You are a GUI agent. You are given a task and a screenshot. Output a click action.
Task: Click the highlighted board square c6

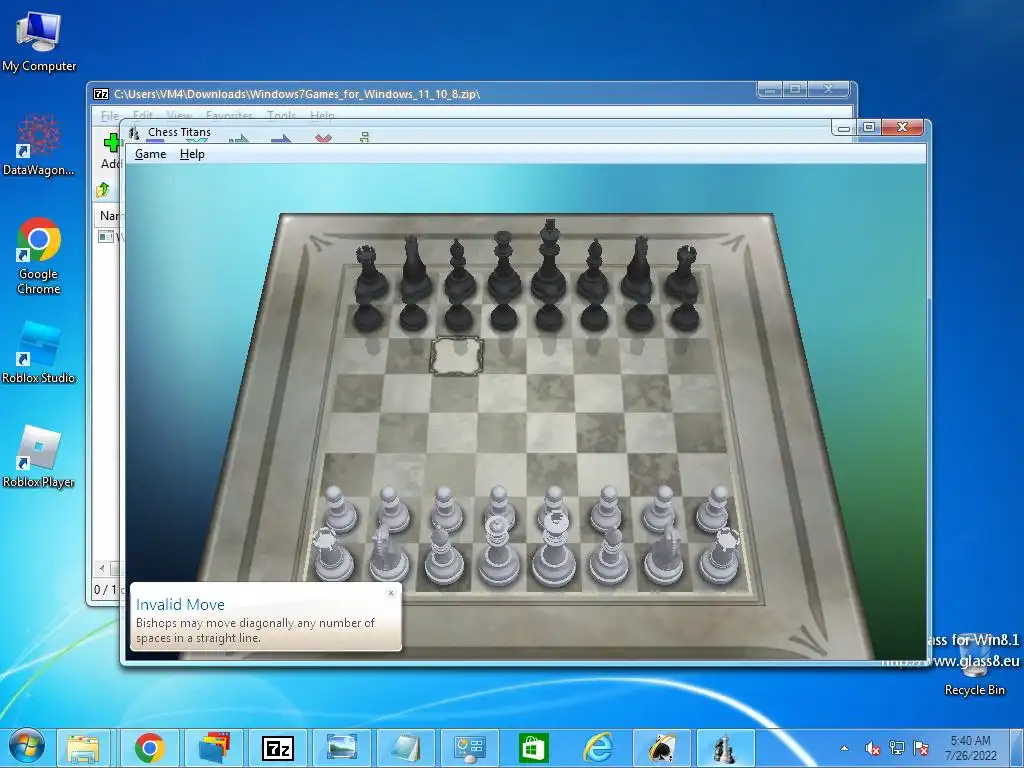(456, 356)
